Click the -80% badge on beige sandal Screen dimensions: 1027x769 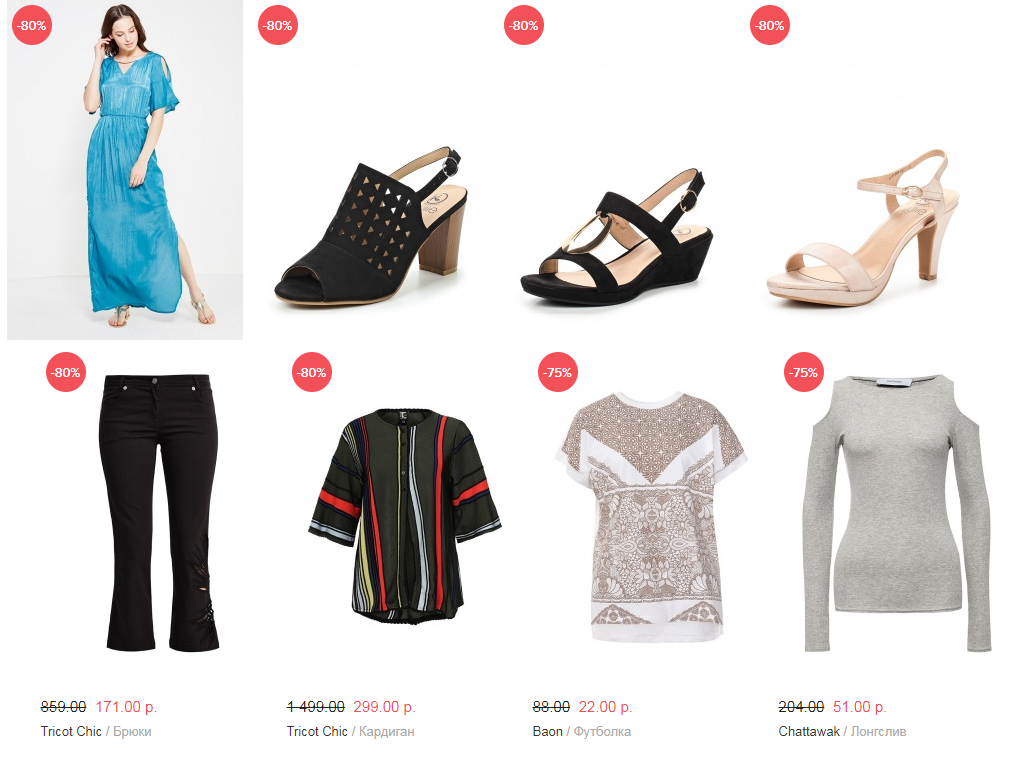770,26
